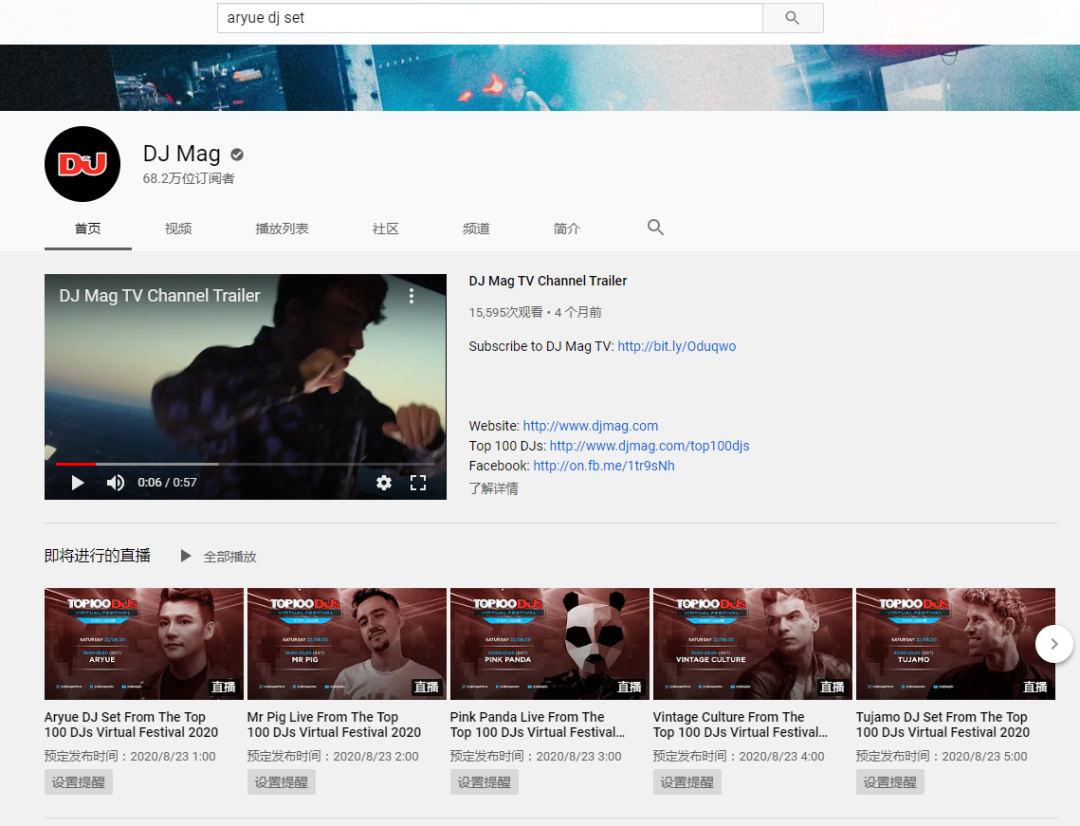Seek using the trailer progress bar
Image resolution: width=1080 pixels, height=826 pixels.
click(245, 464)
